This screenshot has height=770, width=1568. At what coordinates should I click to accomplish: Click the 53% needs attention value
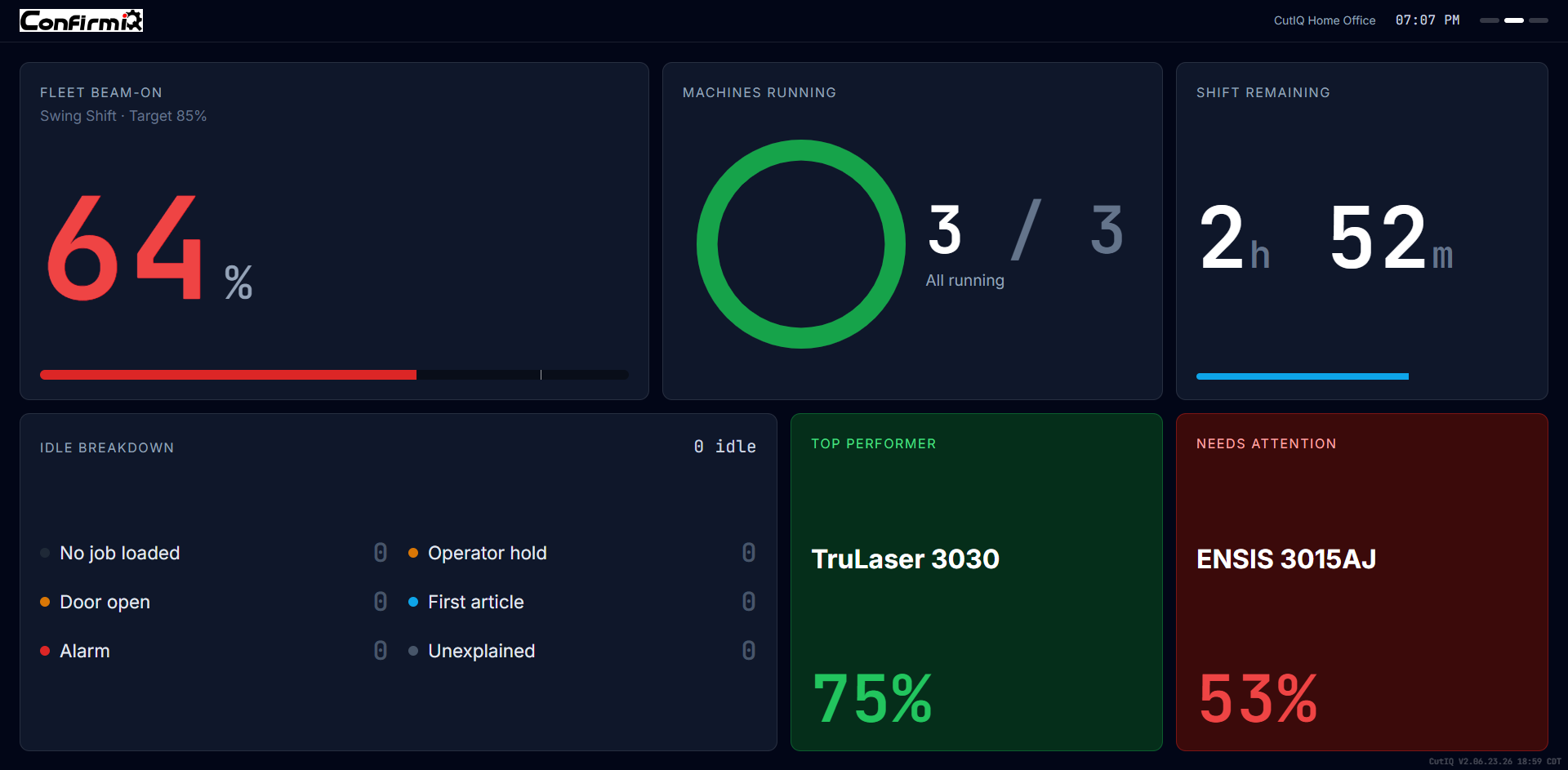[x=1258, y=698]
